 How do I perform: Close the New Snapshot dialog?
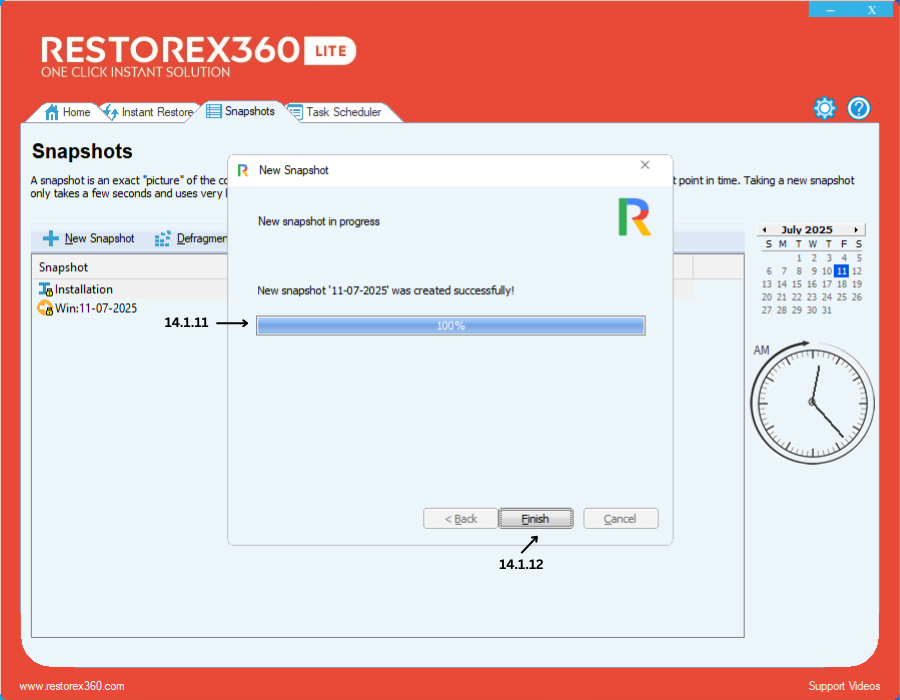tap(645, 165)
